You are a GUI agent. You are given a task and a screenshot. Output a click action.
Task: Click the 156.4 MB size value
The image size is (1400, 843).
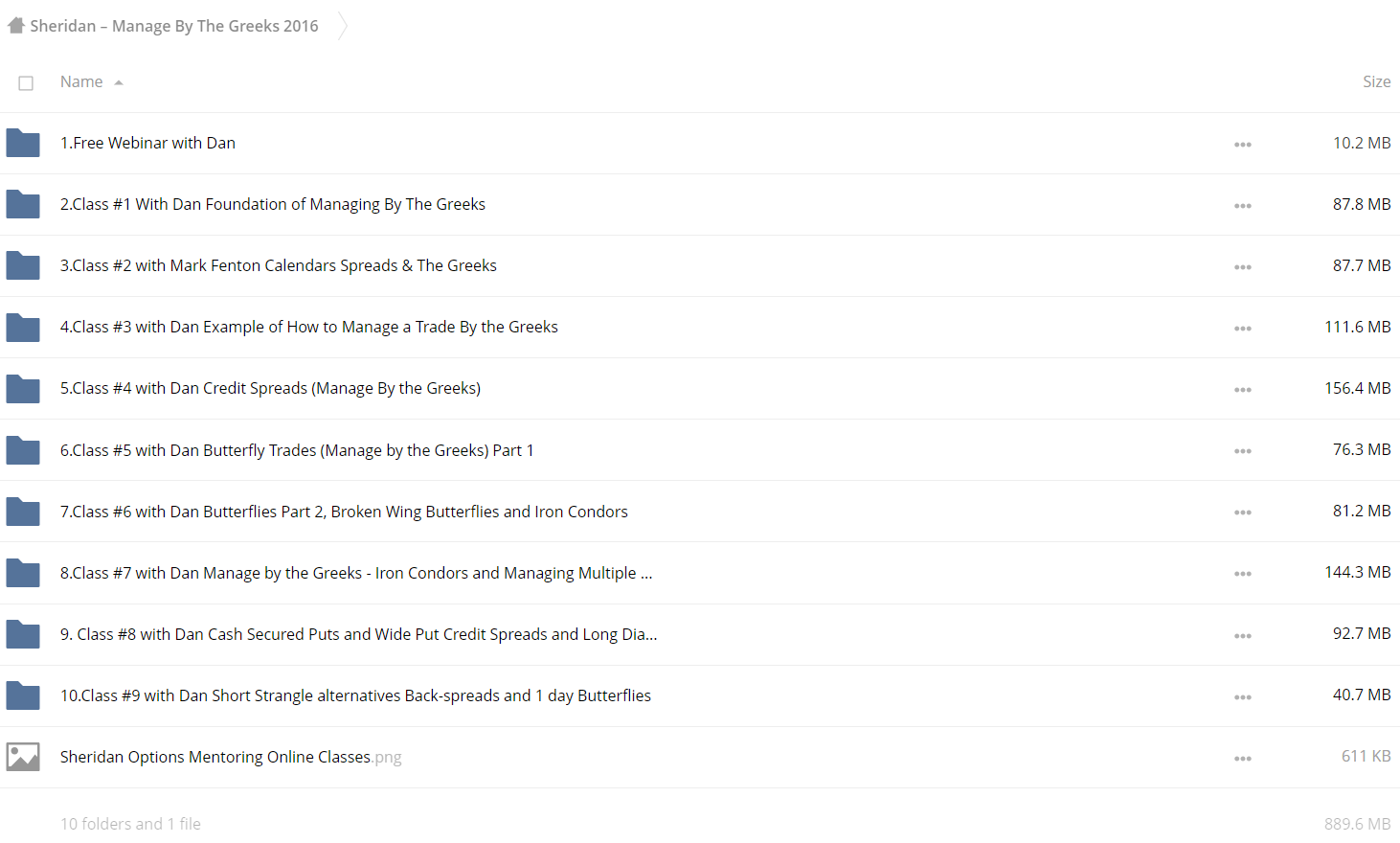pyautogui.click(x=1358, y=388)
